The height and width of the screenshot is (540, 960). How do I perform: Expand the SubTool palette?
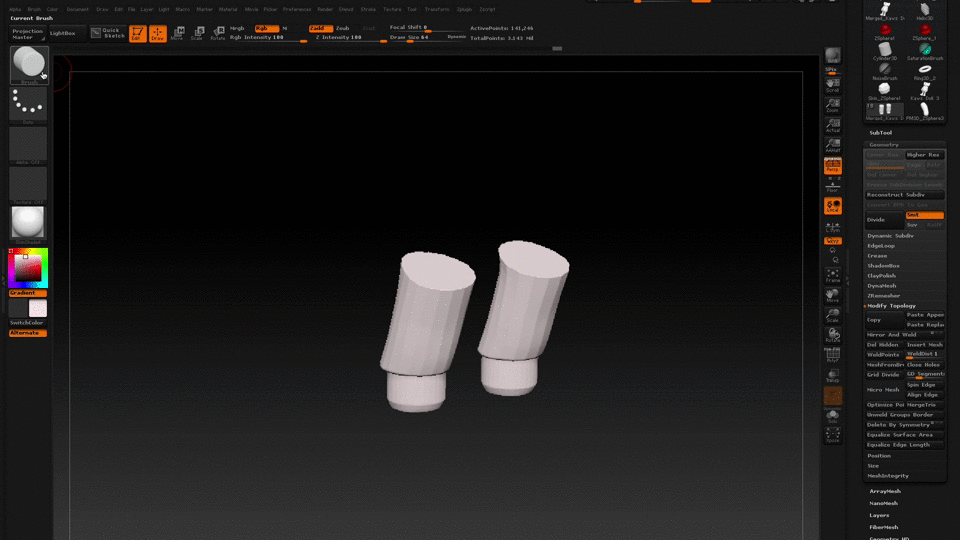click(880, 133)
